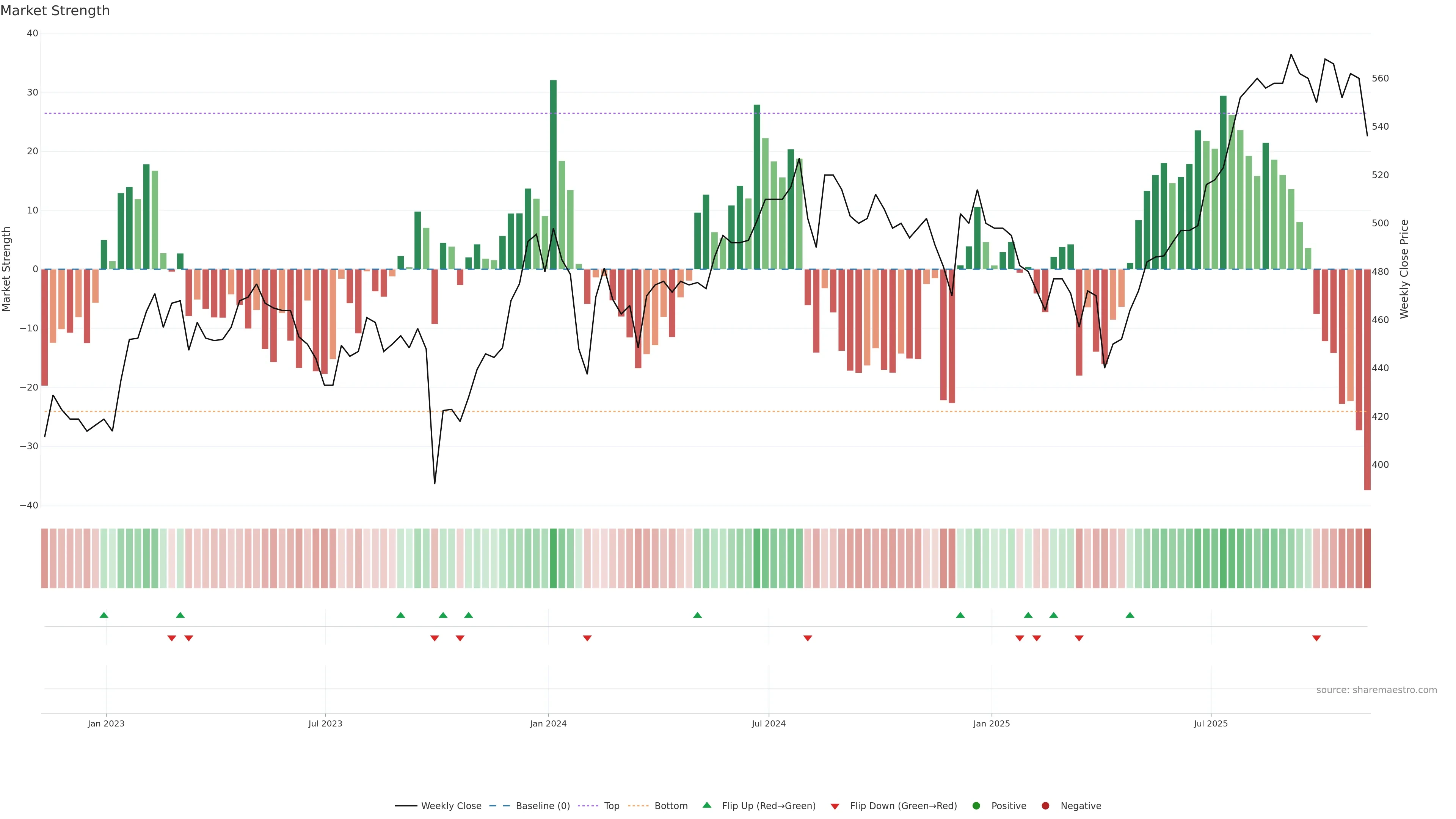Click Flip Down red triangle legend icon
The height and width of the screenshot is (819, 1456).
coord(835,806)
